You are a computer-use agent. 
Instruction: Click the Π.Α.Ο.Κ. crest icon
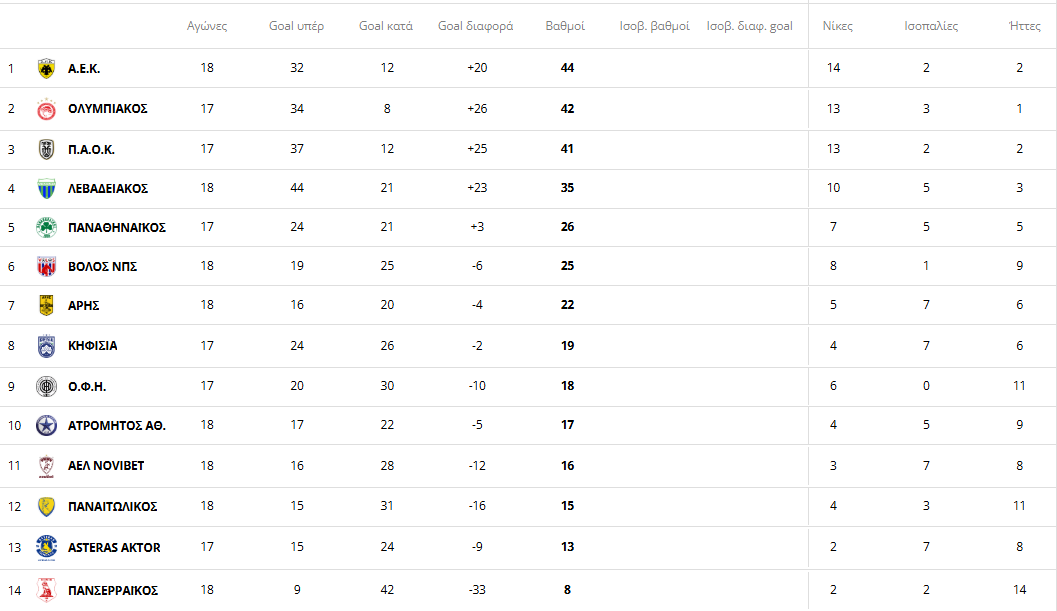pos(46,149)
